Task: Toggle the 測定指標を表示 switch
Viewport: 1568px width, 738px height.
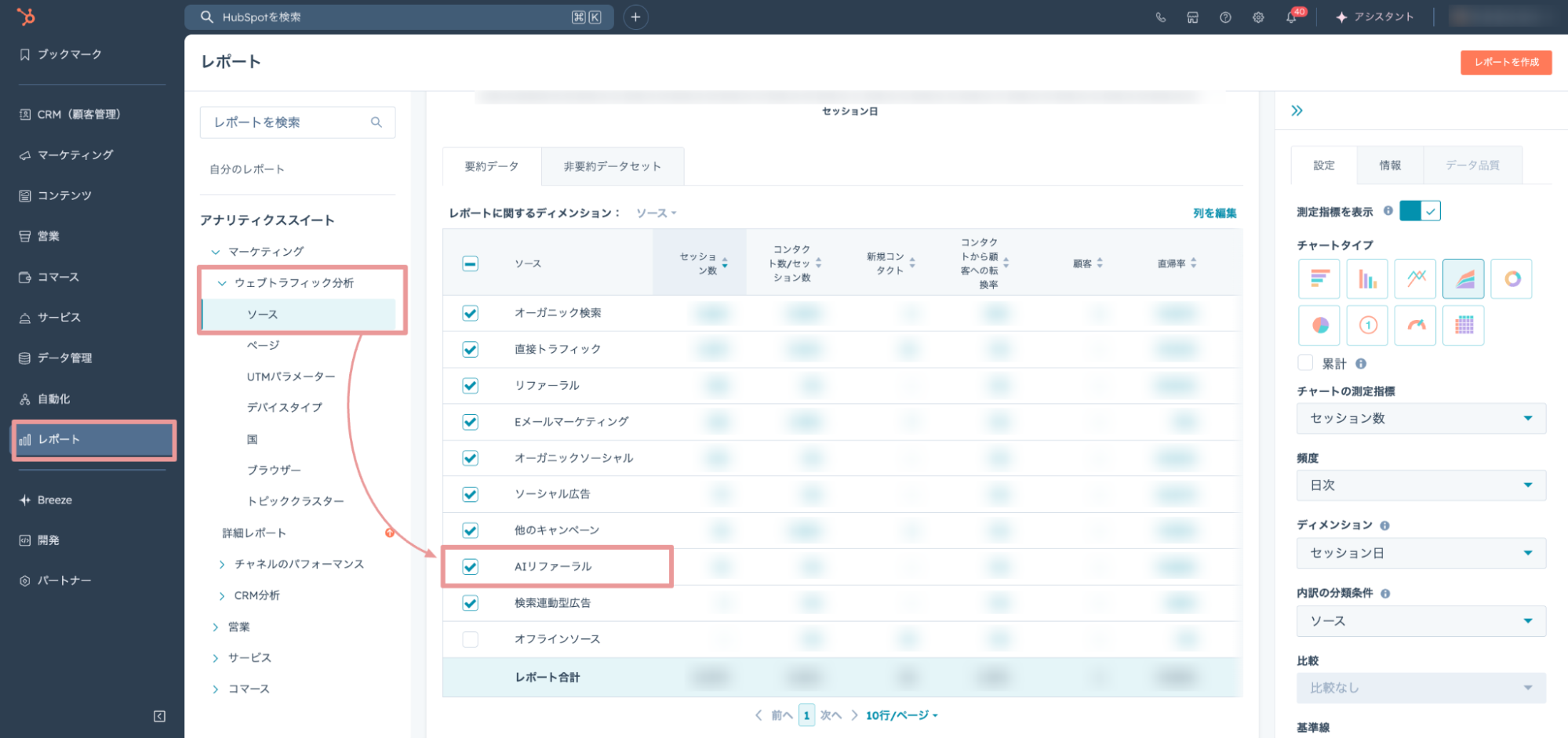Action: pyautogui.click(x=1420, y=211)
